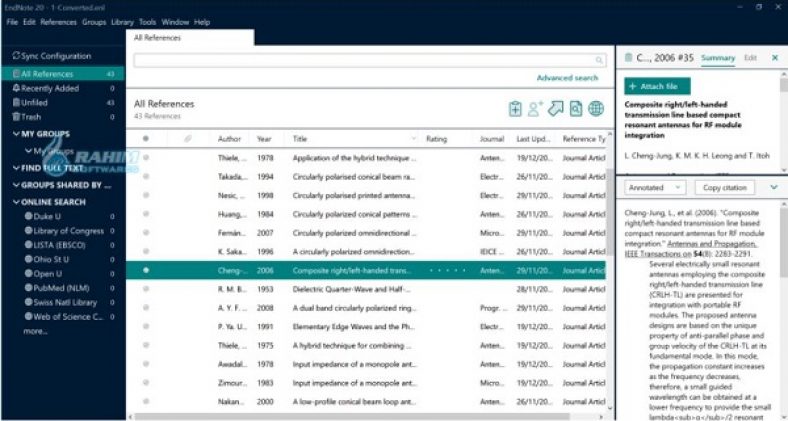The height and width of the screenshot is (421, 788).
Task: Expand the citation panel chevron
Action: coord(773,187)
